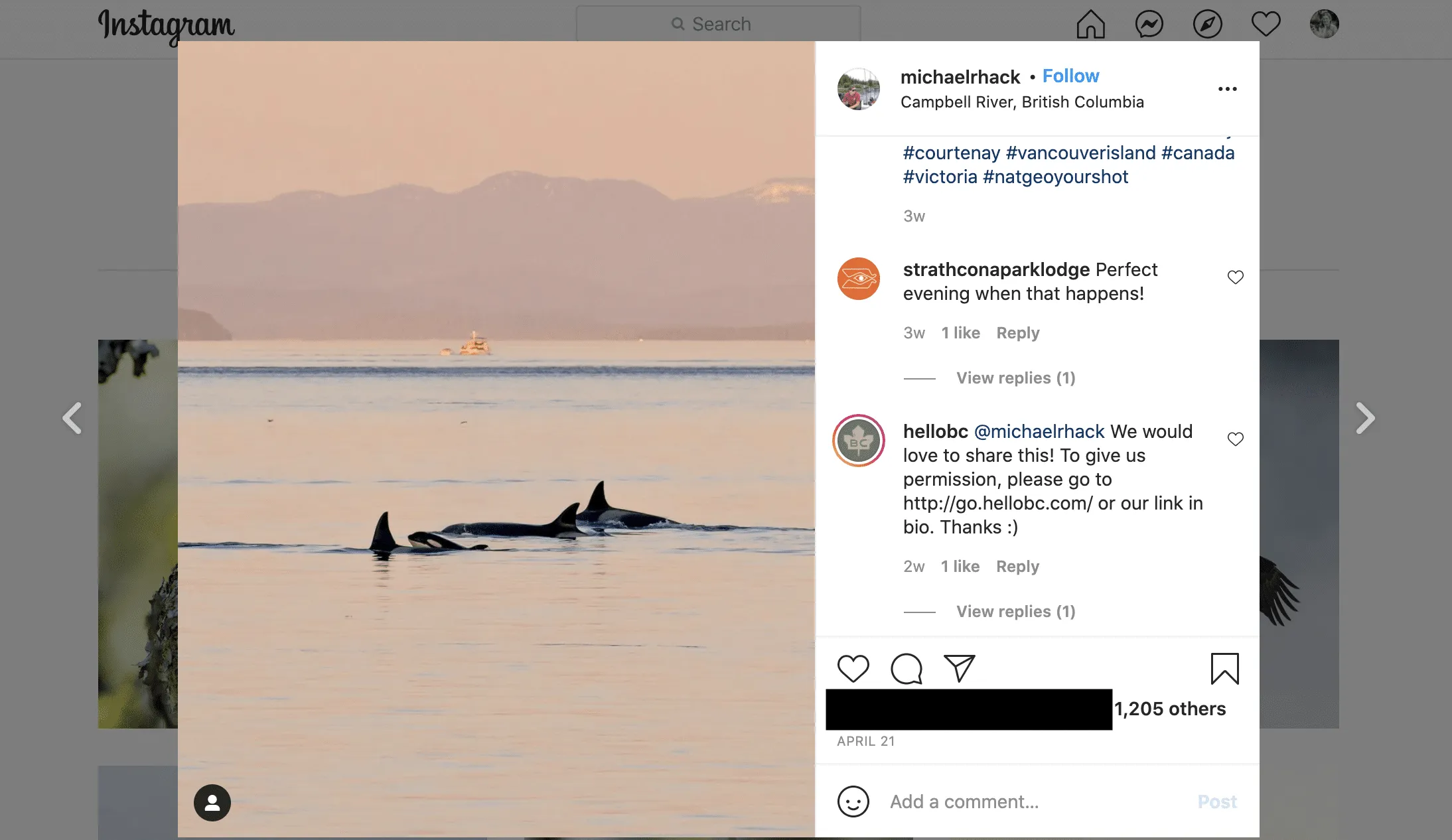The image size is (1452, 840).
Task: Save the post with the bookmark icon
Action: tap(1225, 668)
